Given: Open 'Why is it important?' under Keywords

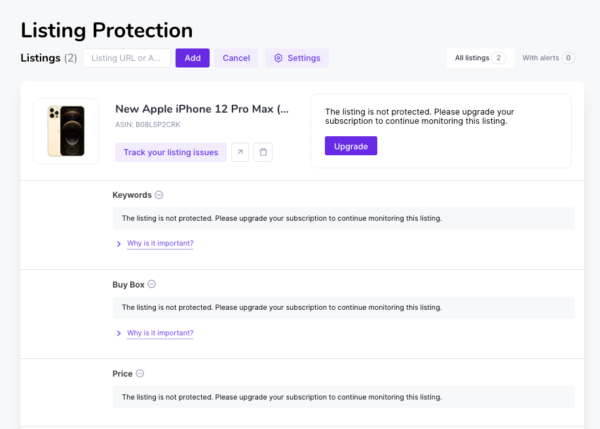Looking at the screenshot, I should pos(160,243).
